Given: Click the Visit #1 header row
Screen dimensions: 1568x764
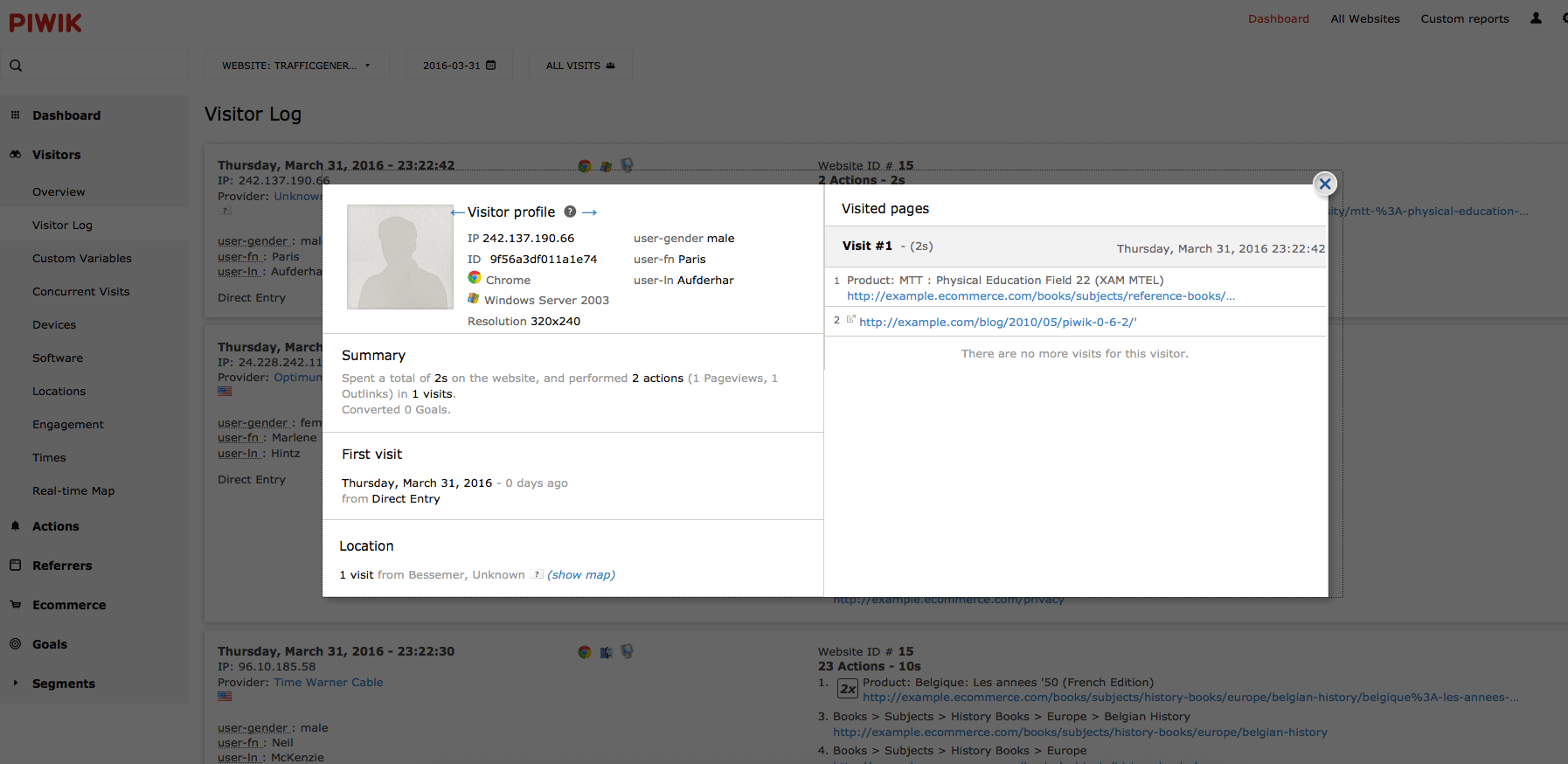Looking at the screenshot, I should pyautogui.click(x=1076, y=247).
